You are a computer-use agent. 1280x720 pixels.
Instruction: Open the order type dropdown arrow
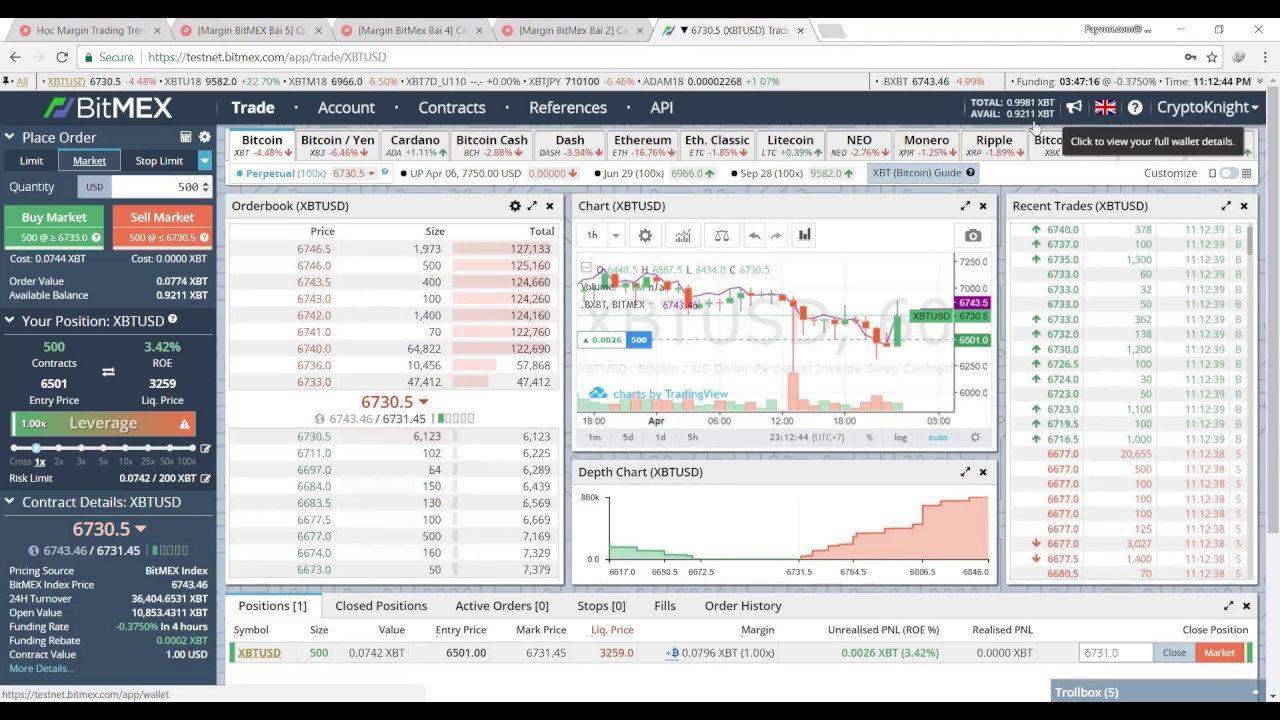[205, 160]
